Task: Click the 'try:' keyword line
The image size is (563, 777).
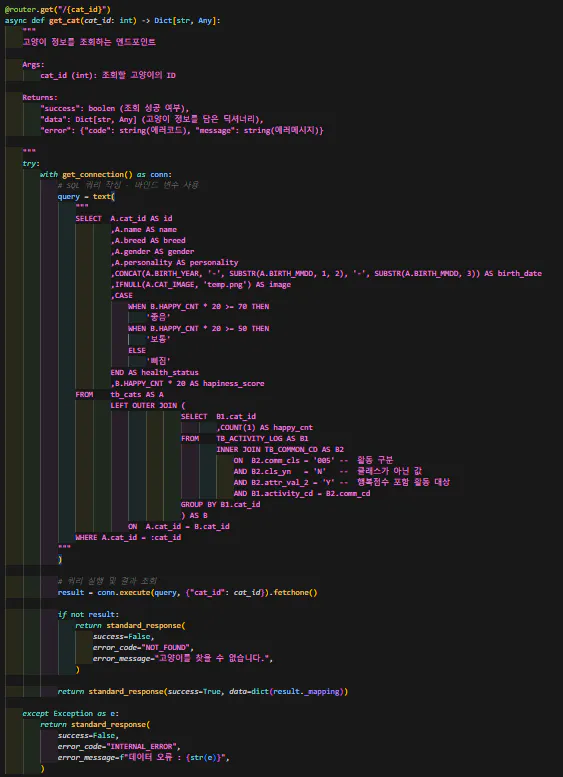Action: point(31,164)
